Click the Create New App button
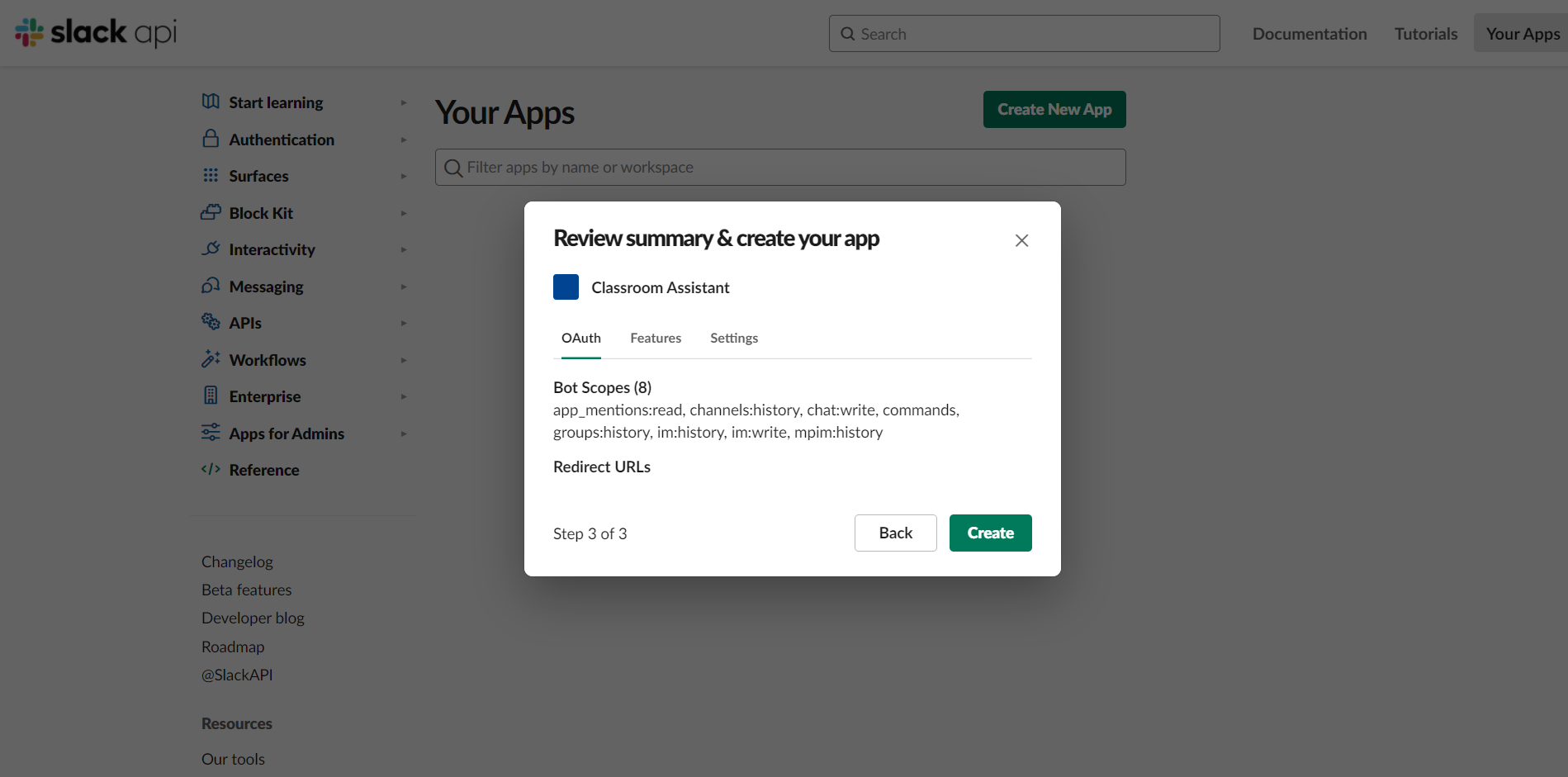 point(1054,109)
